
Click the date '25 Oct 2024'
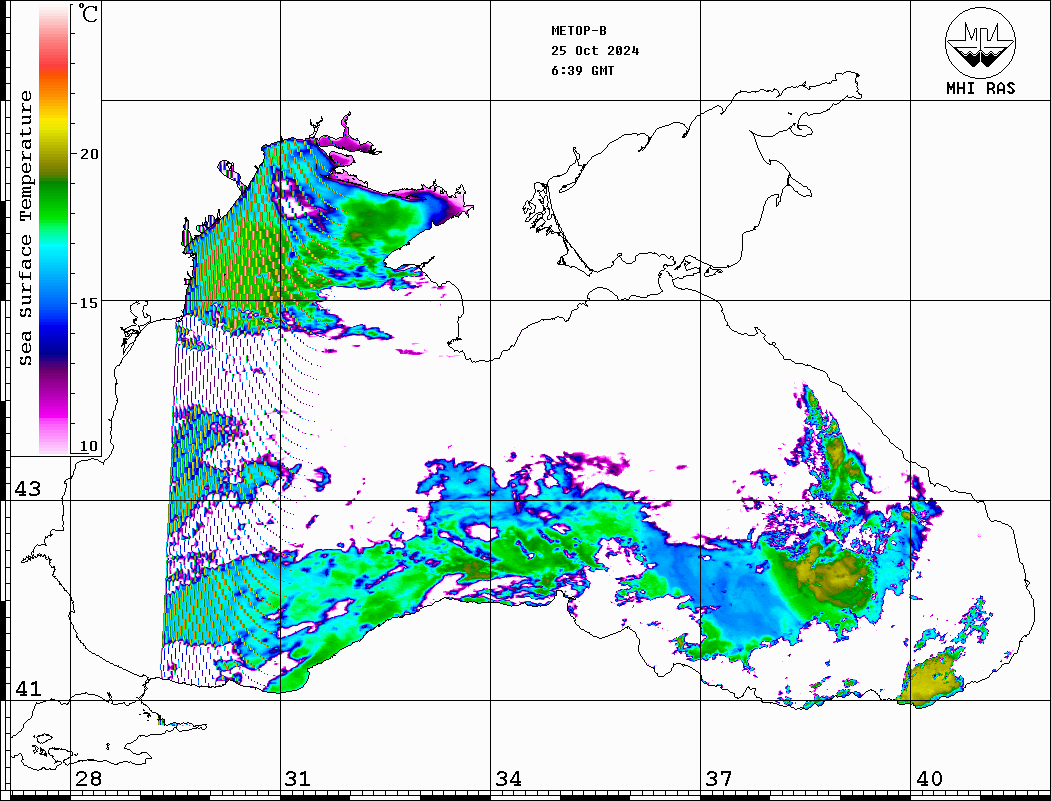[x=595, y=51]
